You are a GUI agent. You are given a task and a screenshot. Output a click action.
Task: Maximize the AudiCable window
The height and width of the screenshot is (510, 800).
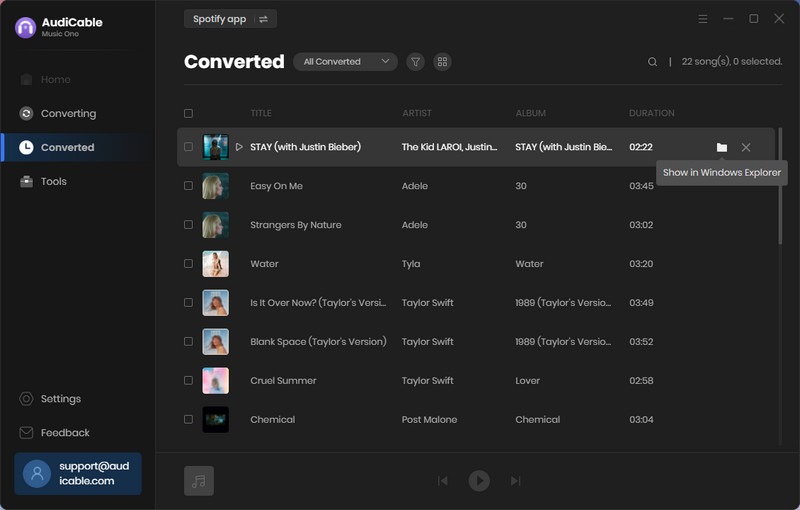(754, 19)
